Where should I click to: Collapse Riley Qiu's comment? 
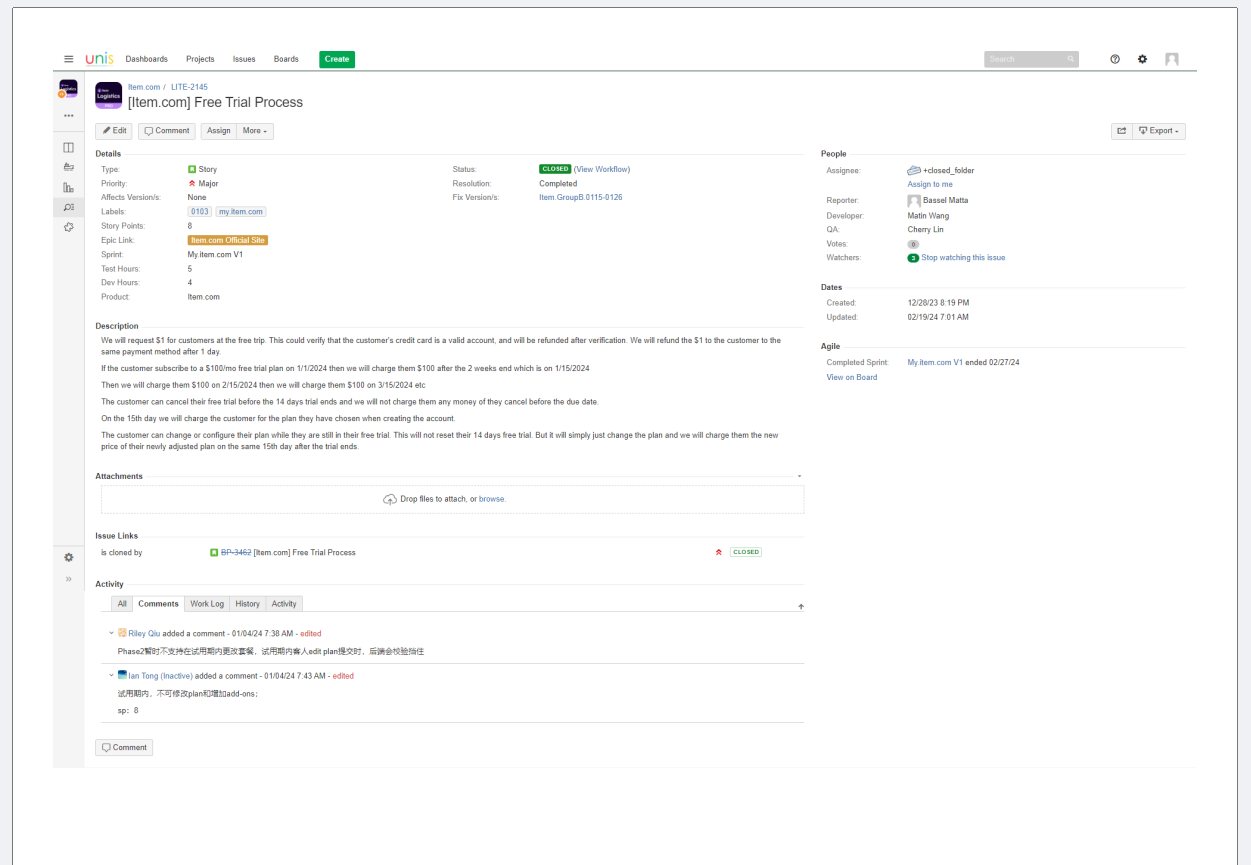(111, 633)
